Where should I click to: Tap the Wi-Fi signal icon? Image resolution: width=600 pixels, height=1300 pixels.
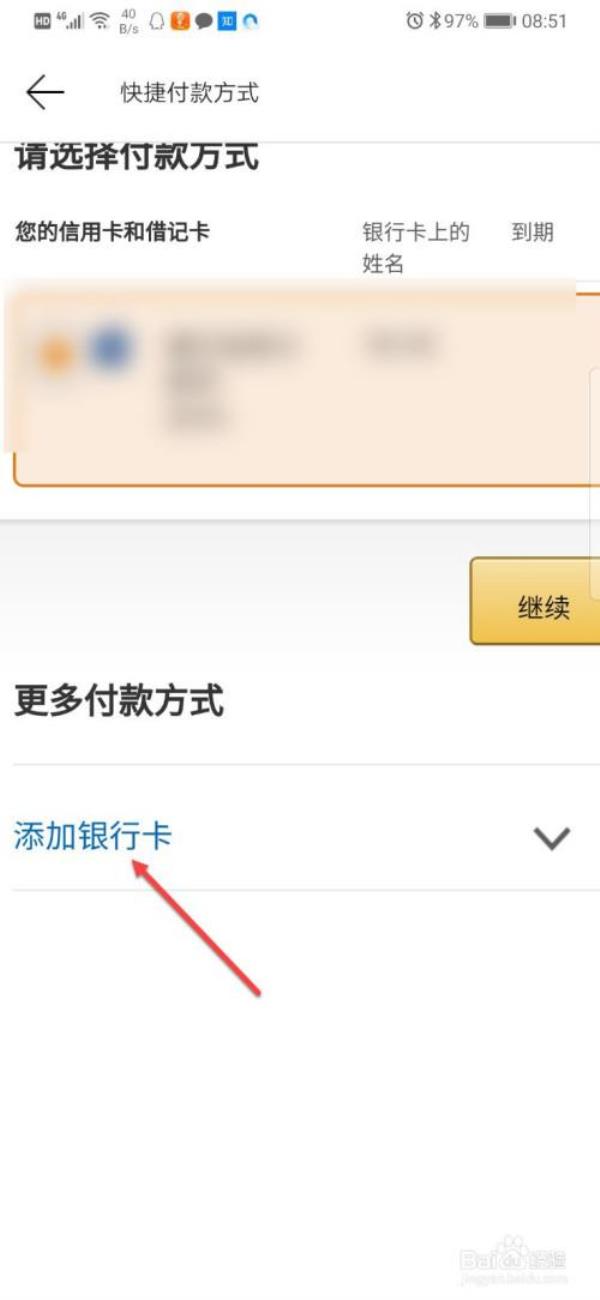[100, 20]
